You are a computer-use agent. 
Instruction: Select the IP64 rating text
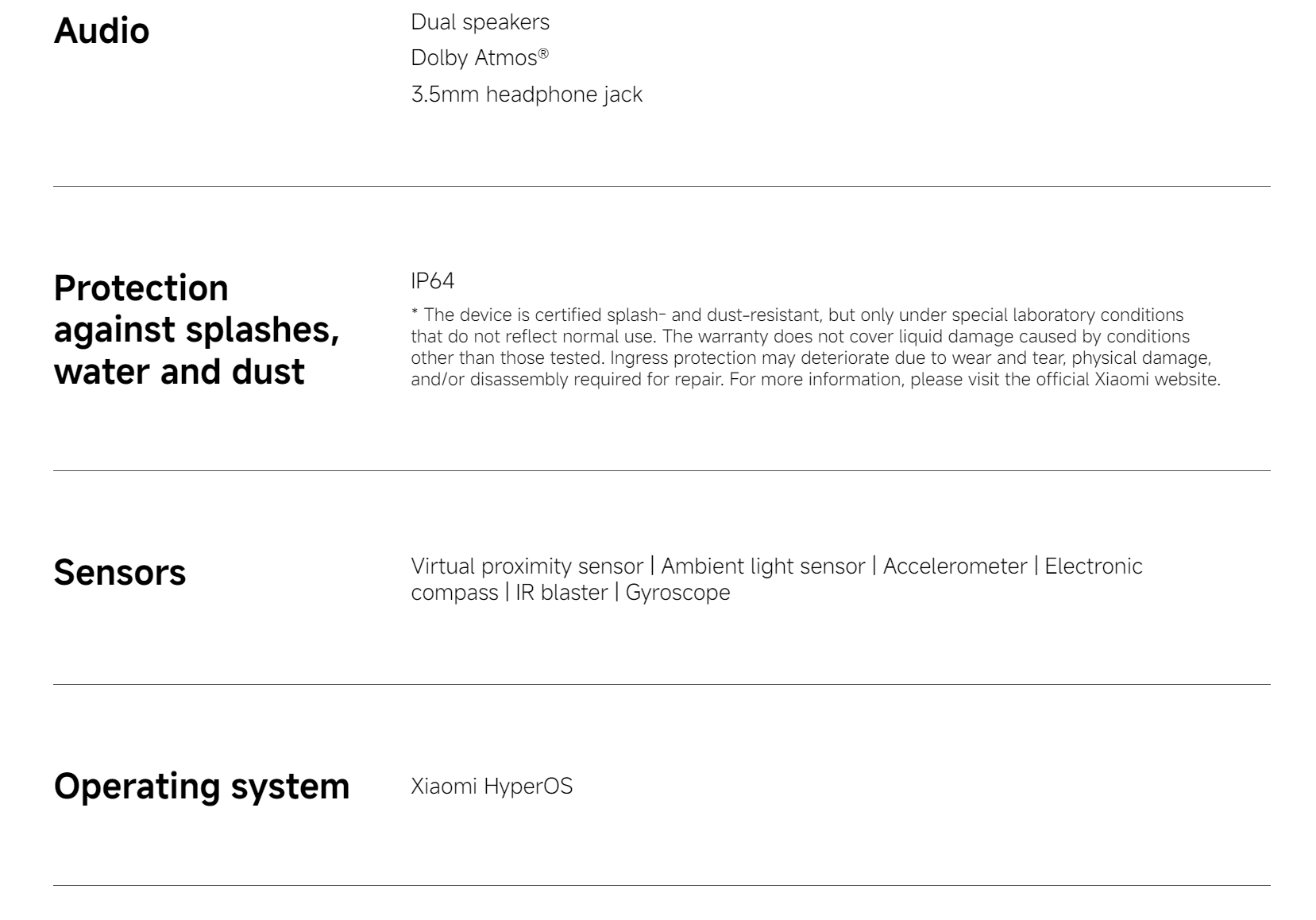click(433, 281)
